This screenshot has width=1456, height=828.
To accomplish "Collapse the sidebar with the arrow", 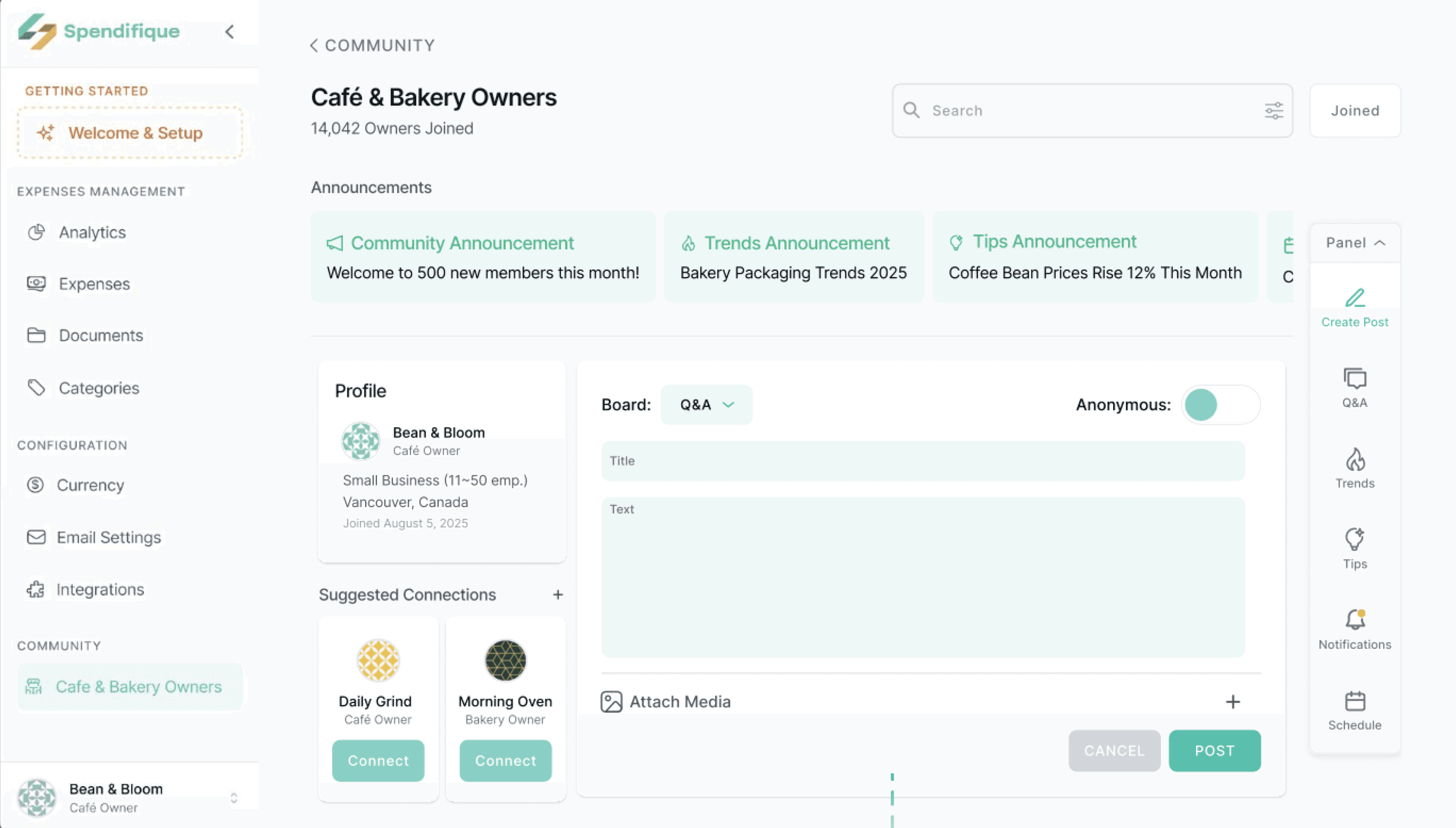I will tap(230, 32).
